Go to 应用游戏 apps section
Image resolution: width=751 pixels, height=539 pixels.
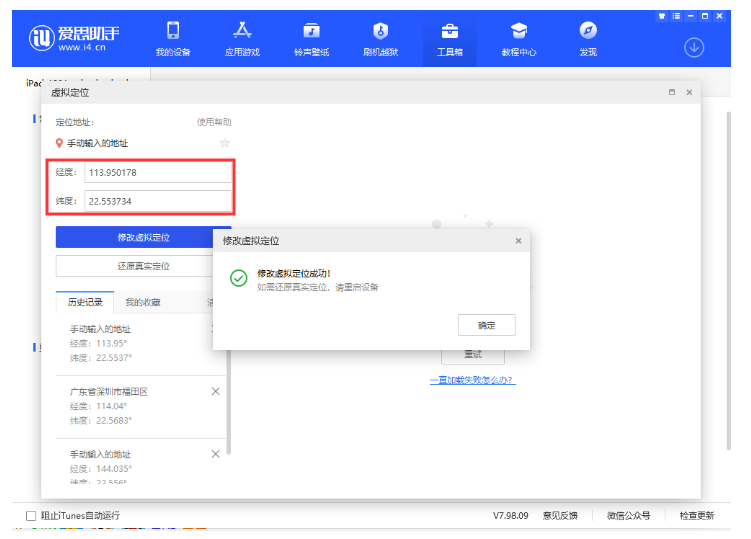(x=242, y=31)
